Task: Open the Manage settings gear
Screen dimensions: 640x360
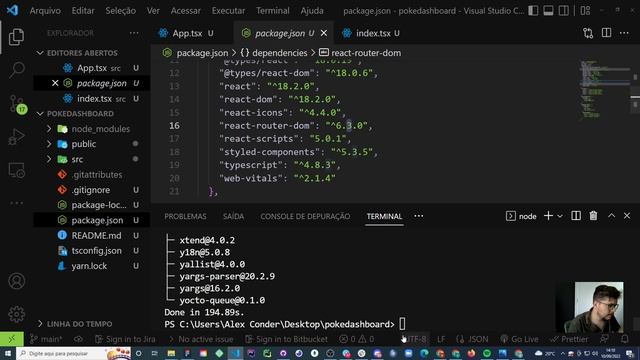Action: (16, 314)
